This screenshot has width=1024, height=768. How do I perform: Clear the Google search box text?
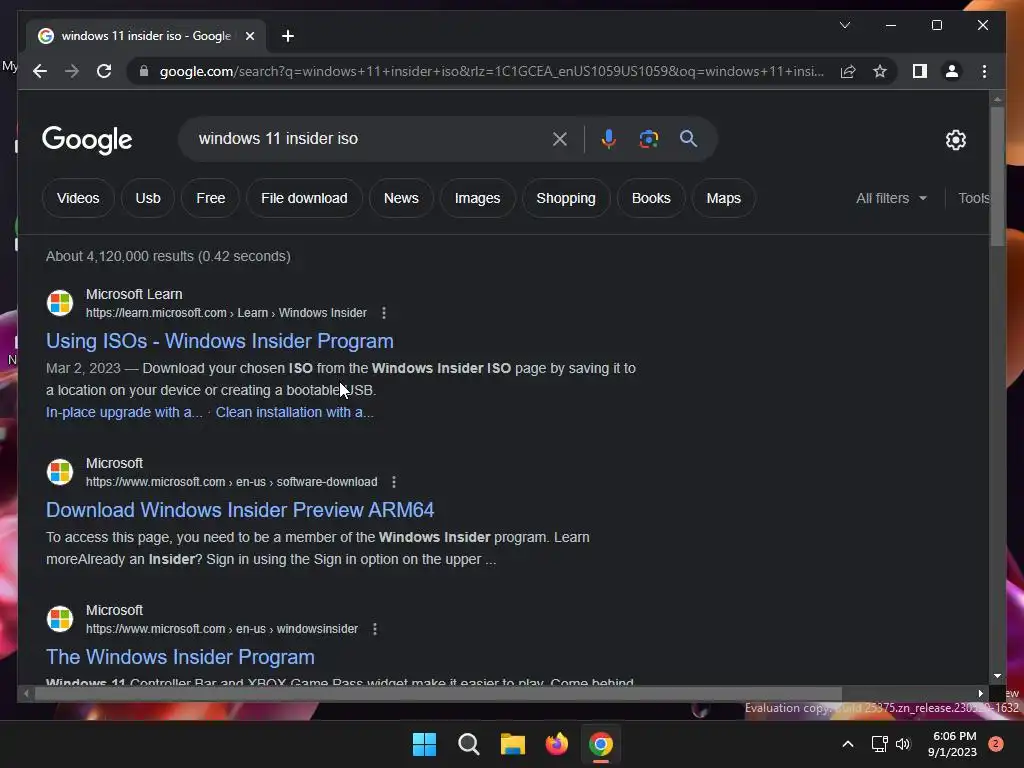coord(560,139)
